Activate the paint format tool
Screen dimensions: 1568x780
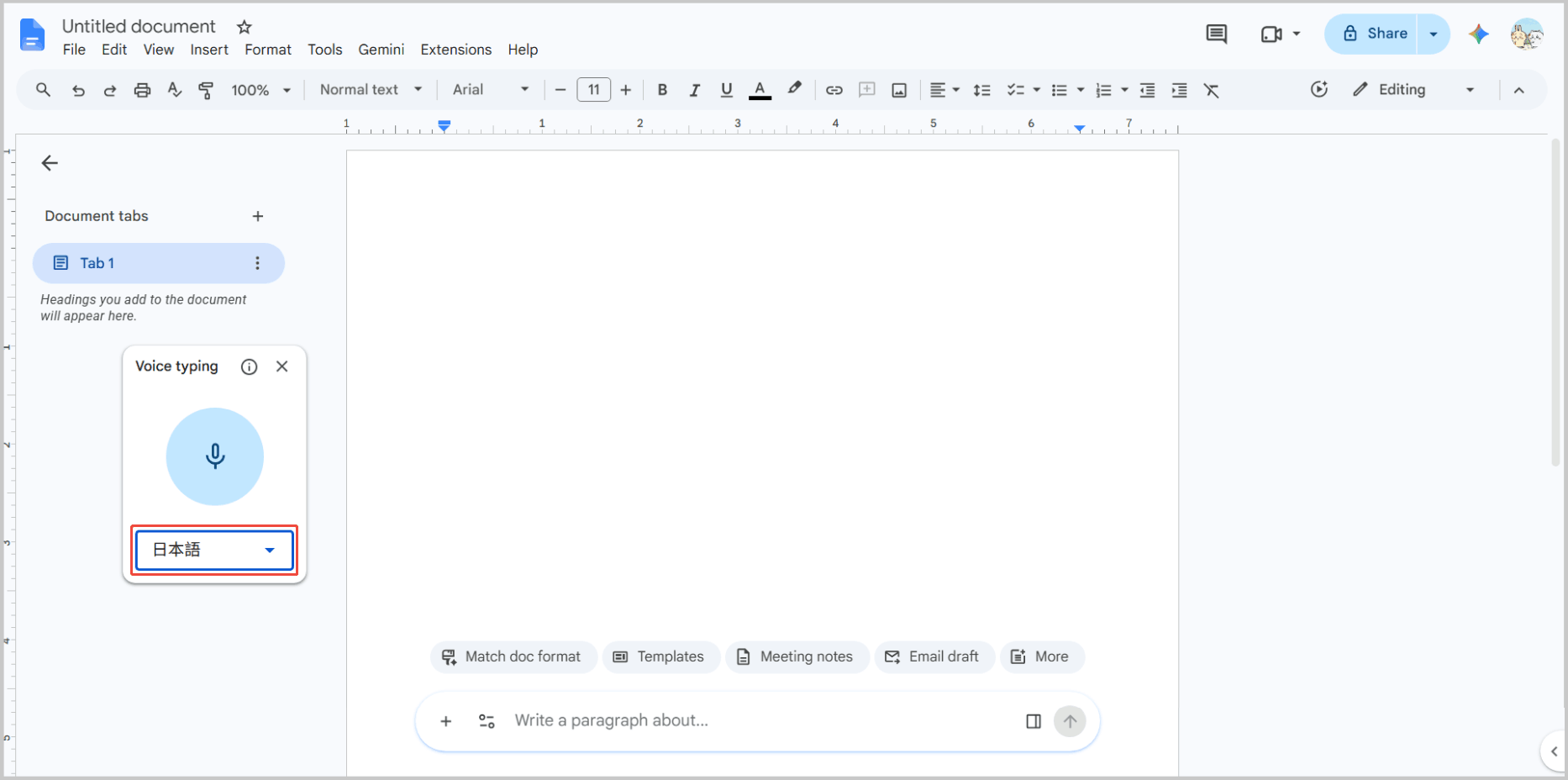coord(206,90)
